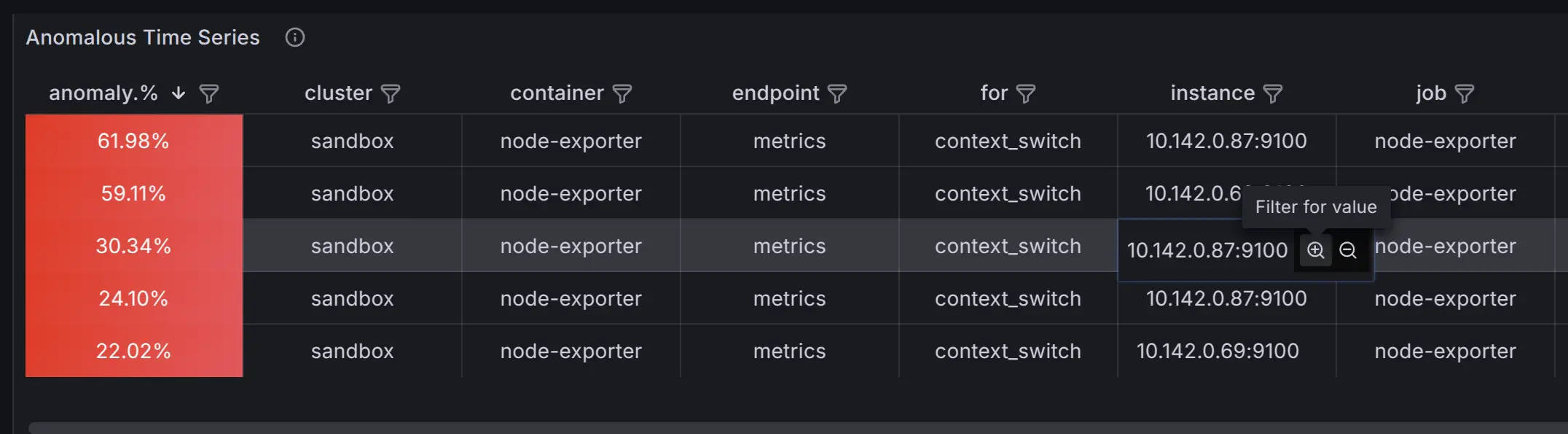Sort by the cluster column header
The width and height of the screenshot is (1568, 434).
pos(338,93)
